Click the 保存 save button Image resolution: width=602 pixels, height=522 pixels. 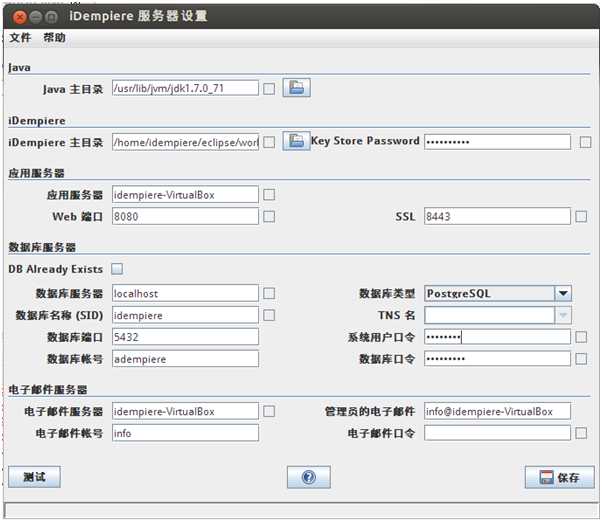(x=559, y=477)
